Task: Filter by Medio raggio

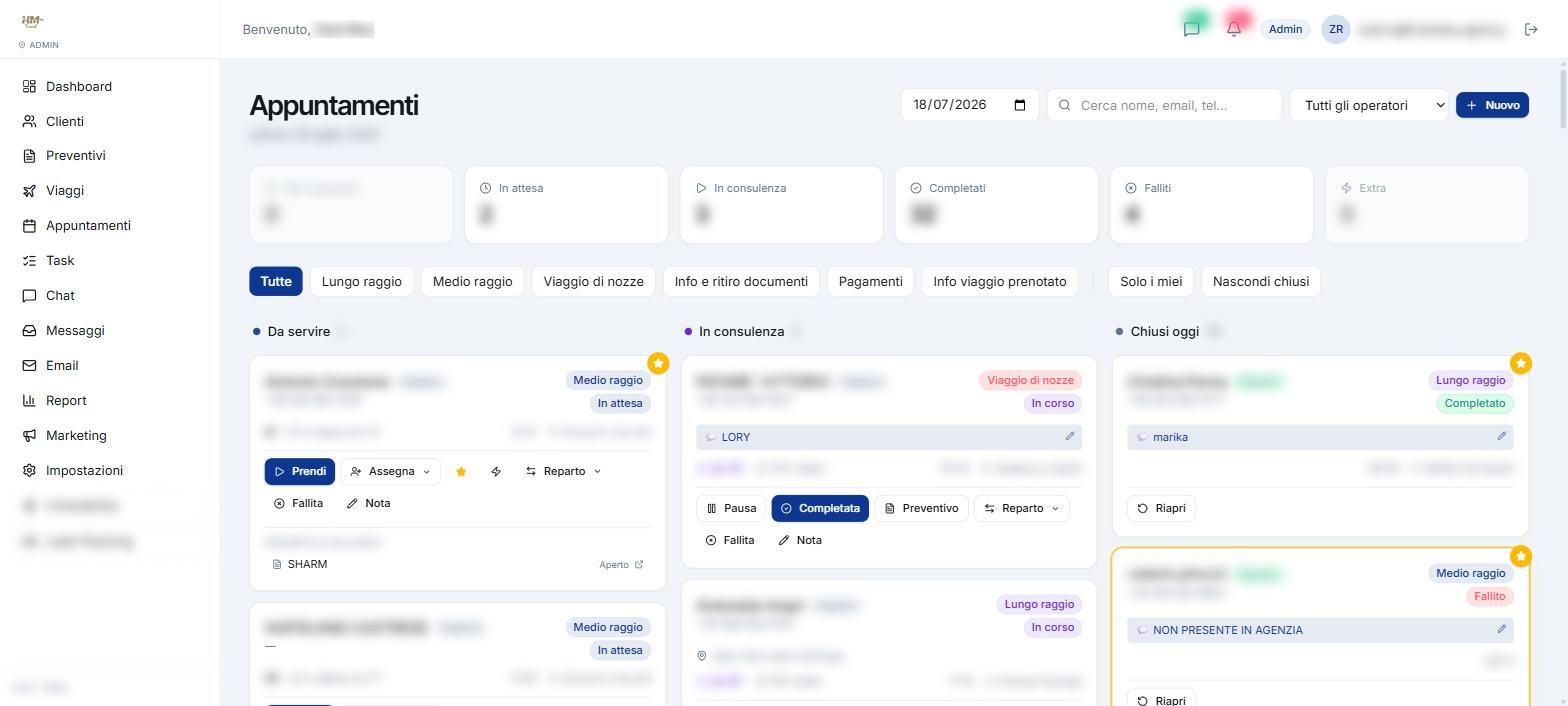Action: coord(472,281)
